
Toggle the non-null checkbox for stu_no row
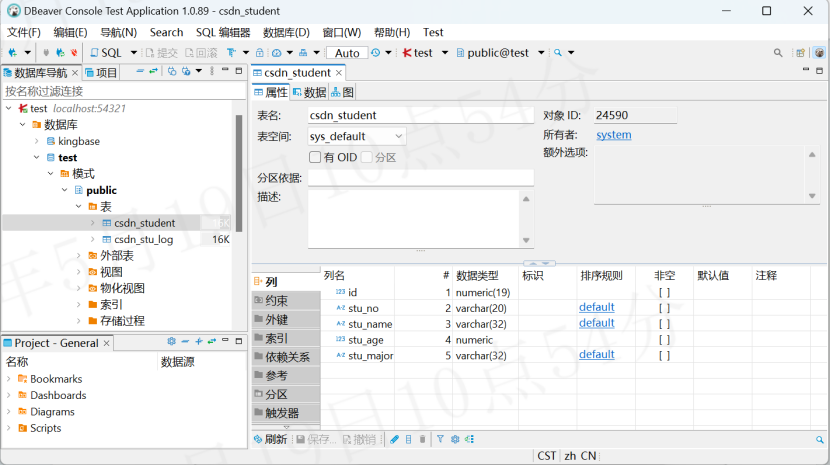click(x=664, y=308)
